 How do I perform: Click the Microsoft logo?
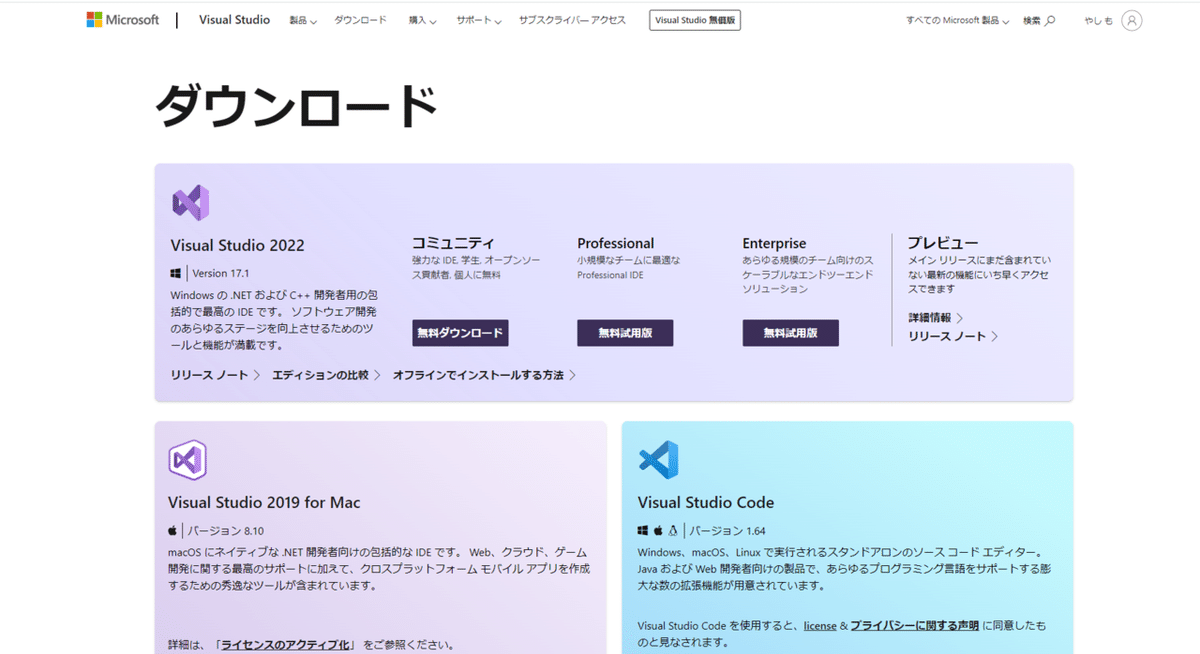pyautogui.click(x=122, y=20)
